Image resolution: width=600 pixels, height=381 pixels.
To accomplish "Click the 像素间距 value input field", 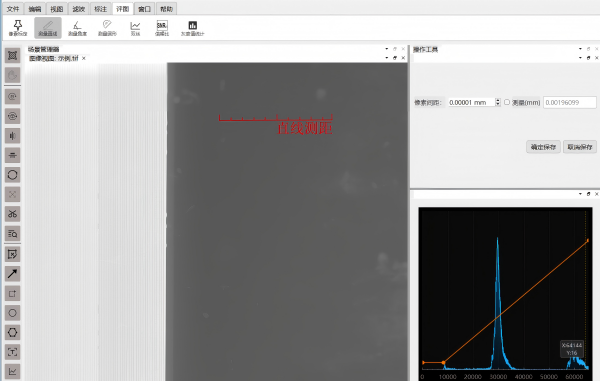I will click(x=471, y=103).
